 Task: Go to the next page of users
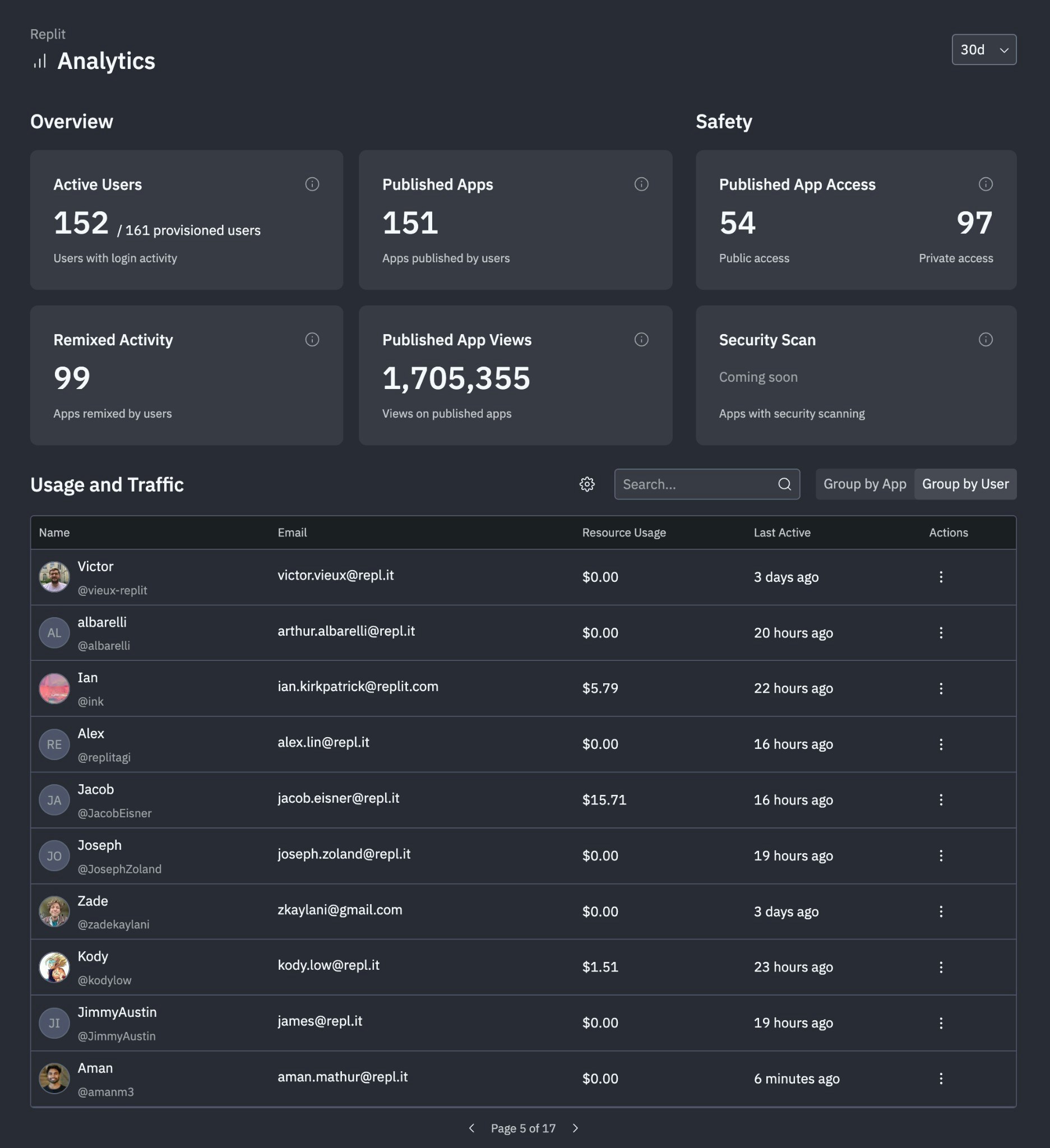click(x=575, y=1127)
